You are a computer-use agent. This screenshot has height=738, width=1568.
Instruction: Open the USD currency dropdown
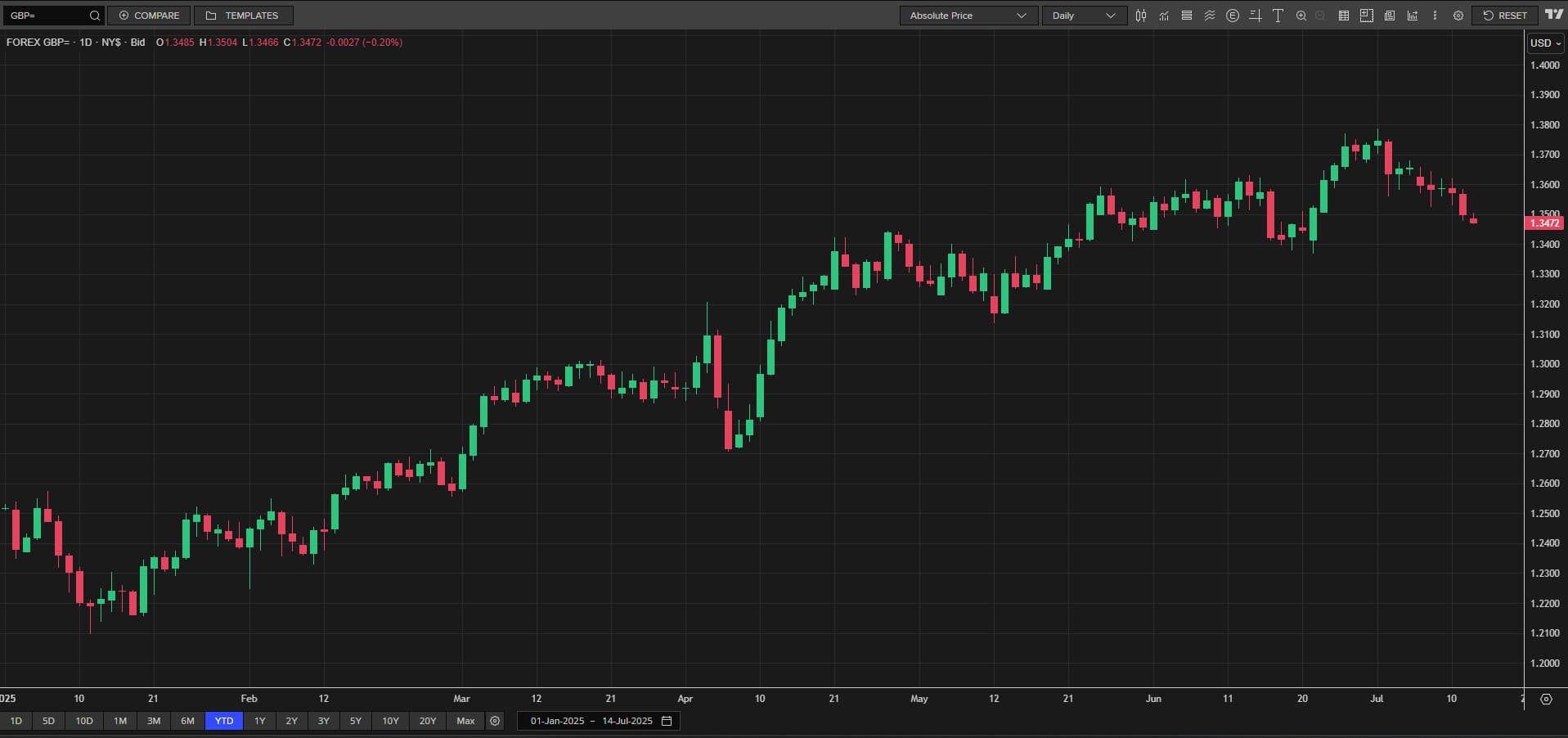click(1546, 43)
